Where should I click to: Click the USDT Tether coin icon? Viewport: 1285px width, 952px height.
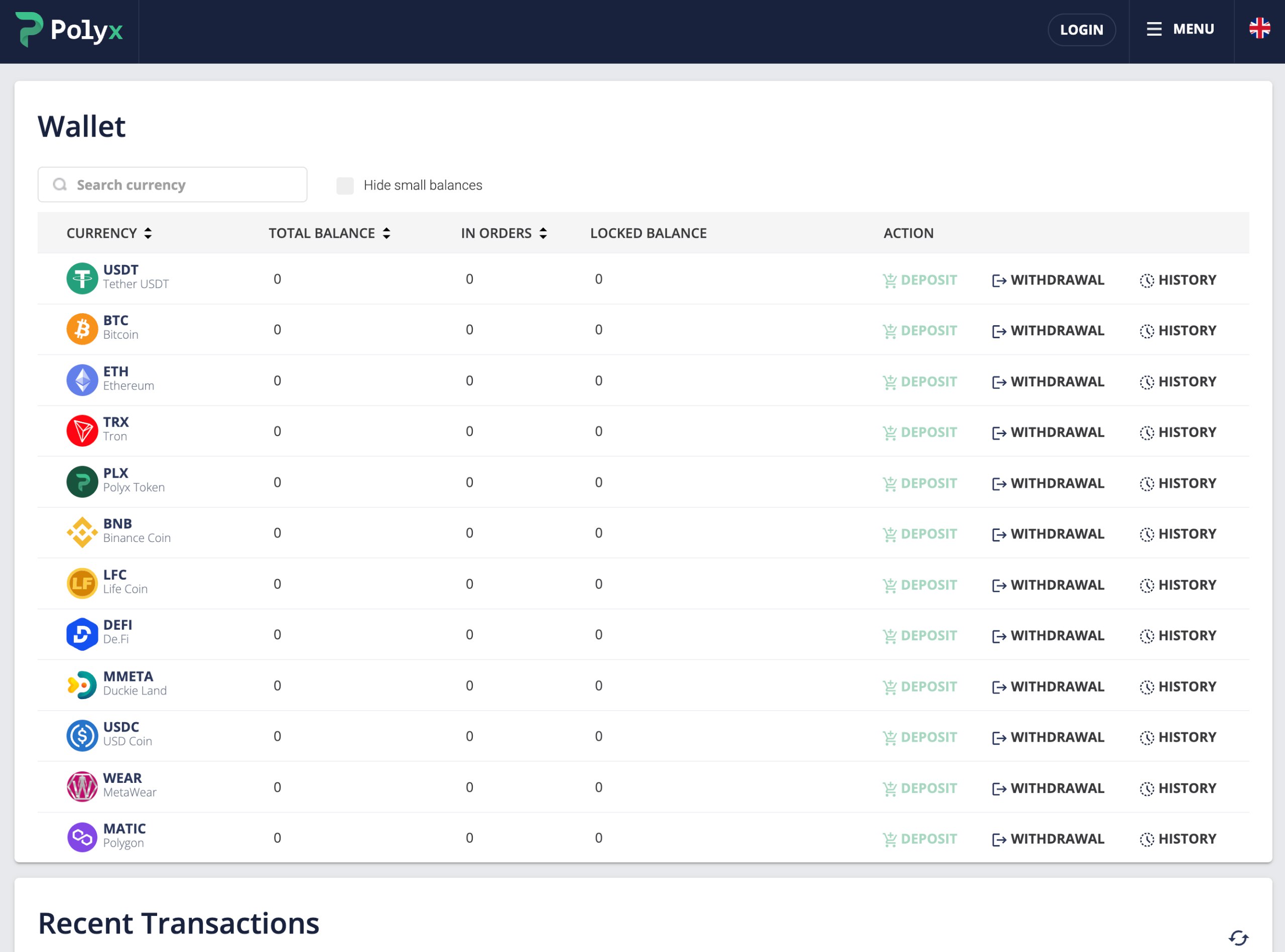(x=82, y=279)
